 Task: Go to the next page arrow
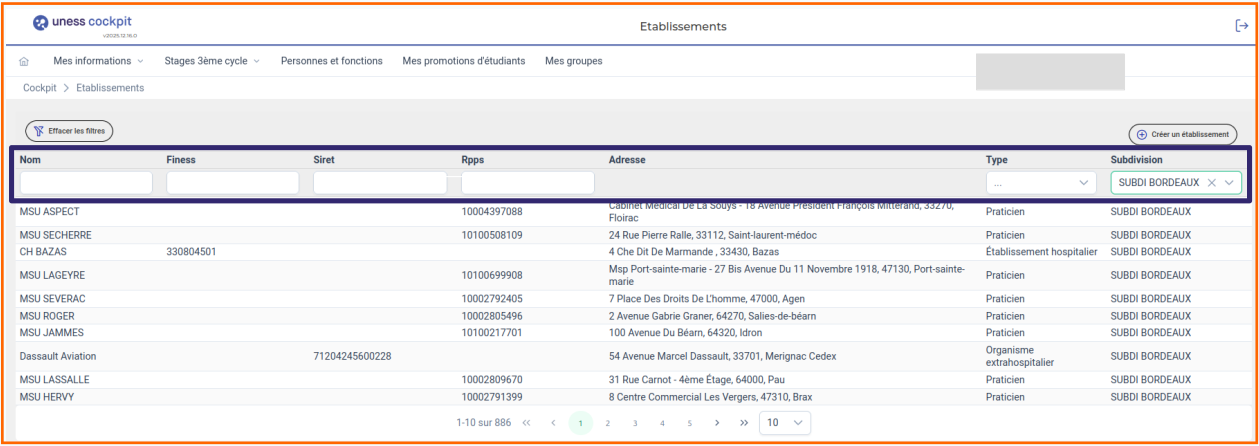pyautogui.click(x=717, y=423)
